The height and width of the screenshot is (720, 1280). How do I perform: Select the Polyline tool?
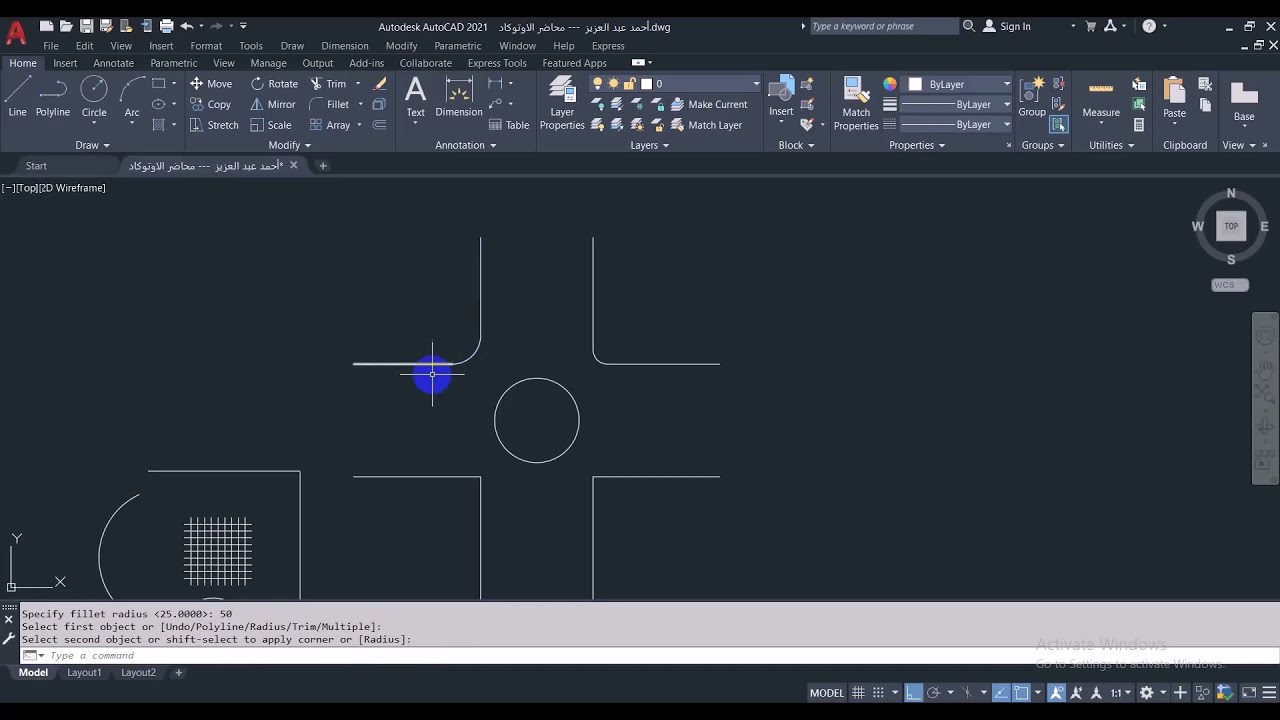point(53,97)
